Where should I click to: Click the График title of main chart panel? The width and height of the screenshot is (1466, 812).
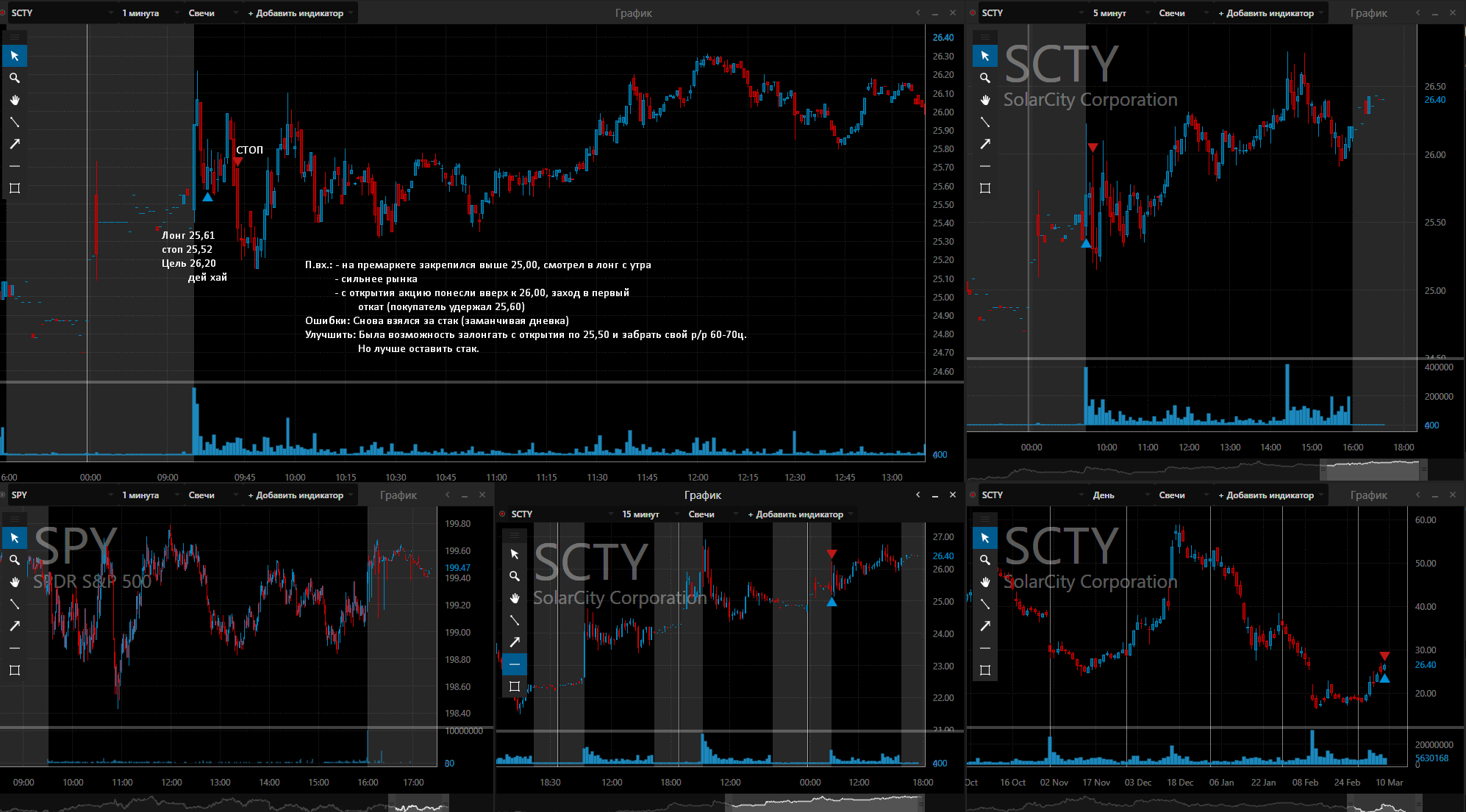pyautogui.click(x=634, y=13)
